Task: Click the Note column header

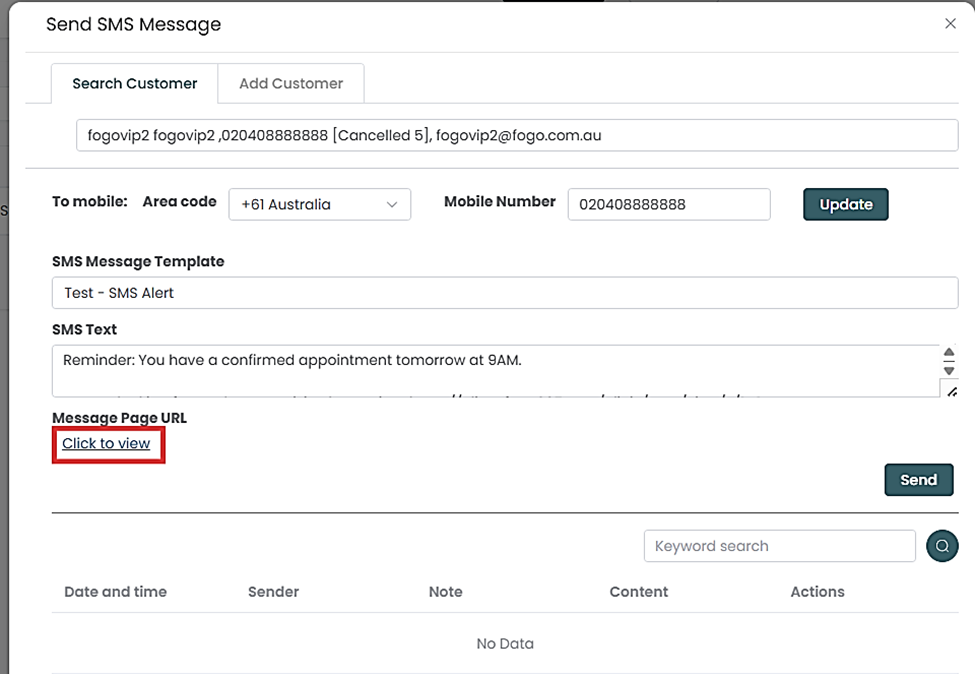Action: 445,592
